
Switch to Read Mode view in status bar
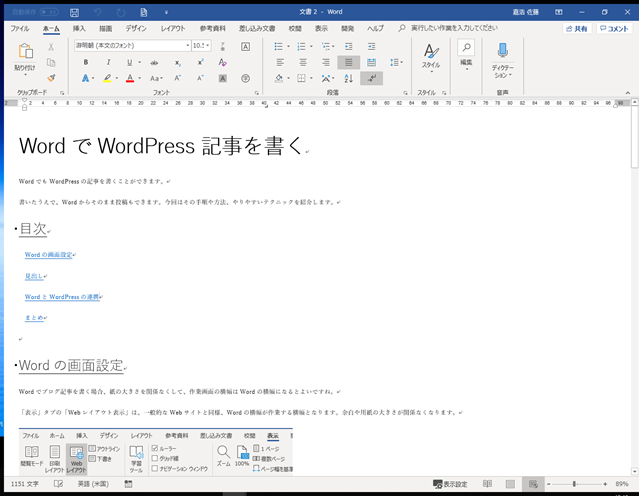487,484
